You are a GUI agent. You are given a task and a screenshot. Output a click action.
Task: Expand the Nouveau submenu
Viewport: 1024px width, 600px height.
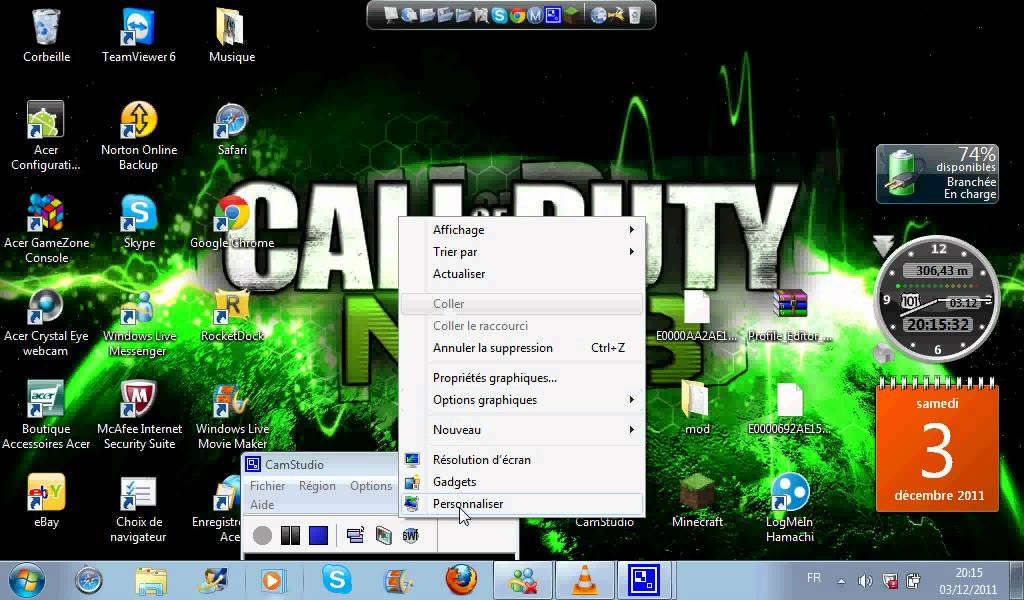point(522,430)
